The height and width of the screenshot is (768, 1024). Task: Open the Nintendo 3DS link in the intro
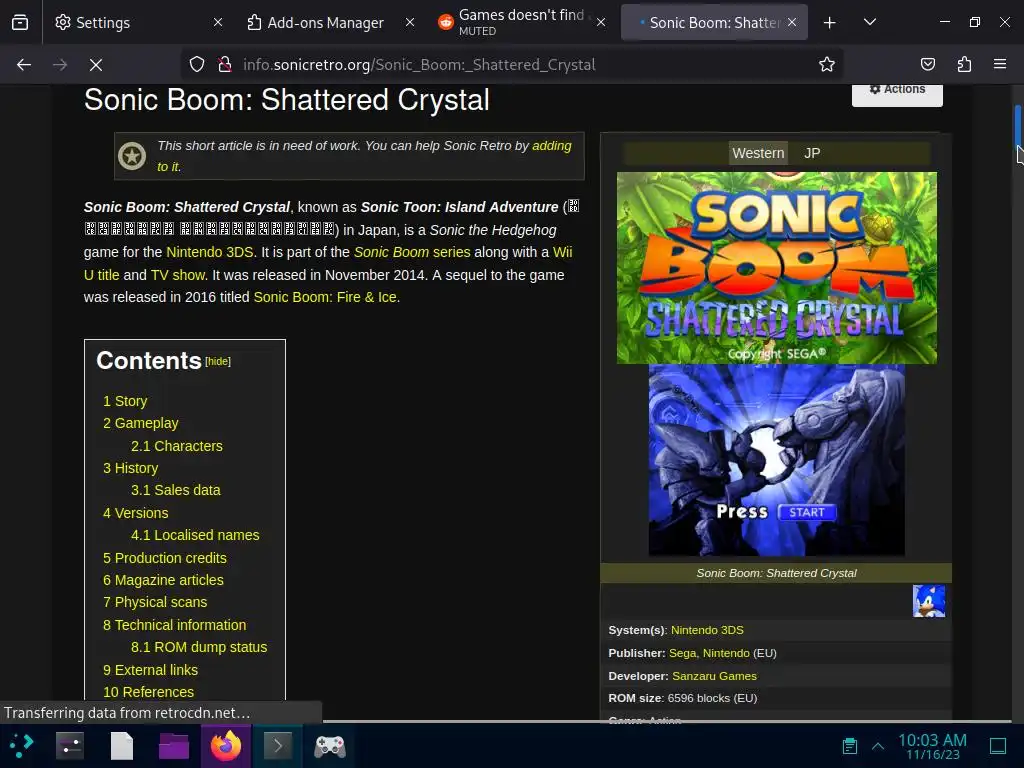coord(210,252)
